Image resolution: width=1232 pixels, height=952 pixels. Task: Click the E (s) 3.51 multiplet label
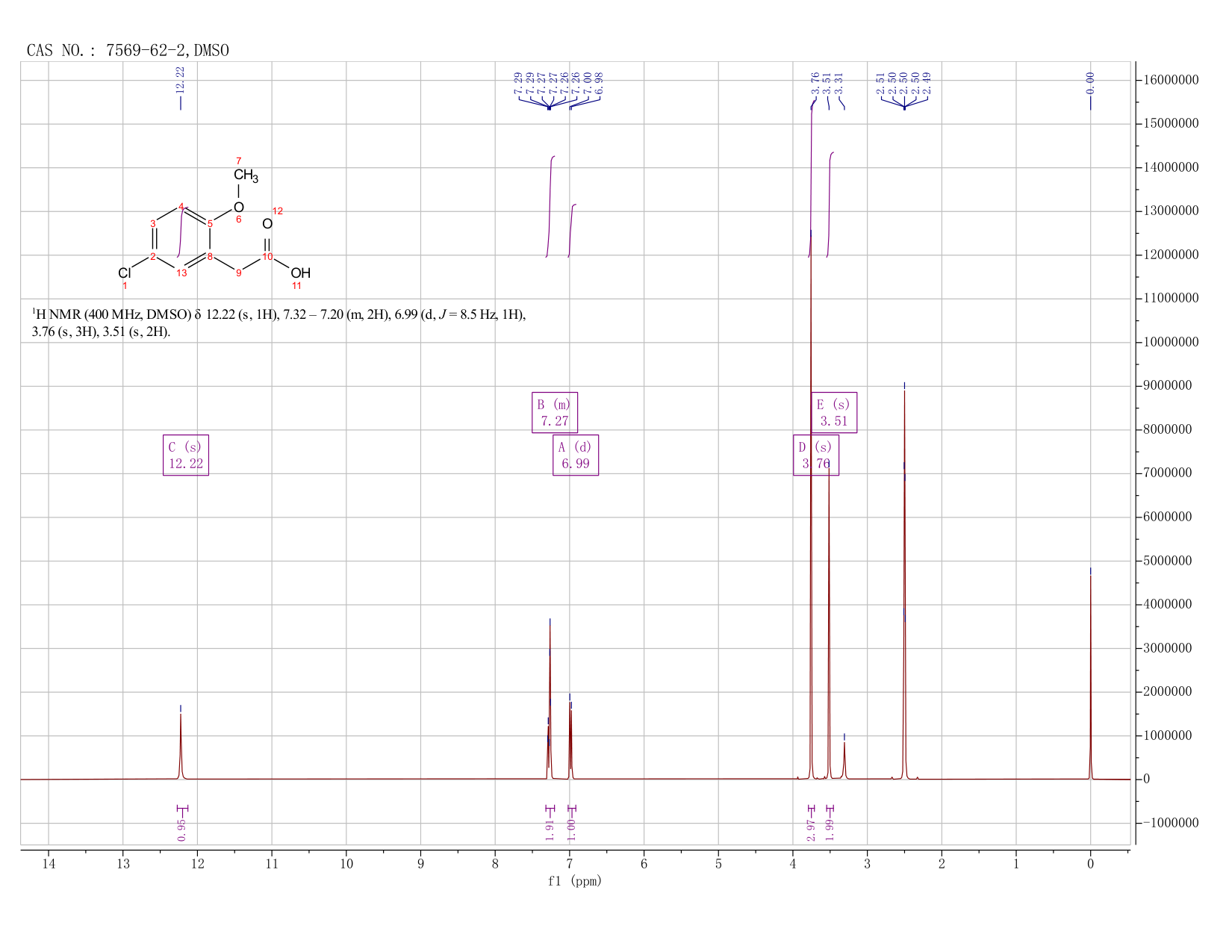tap(834, 412)
